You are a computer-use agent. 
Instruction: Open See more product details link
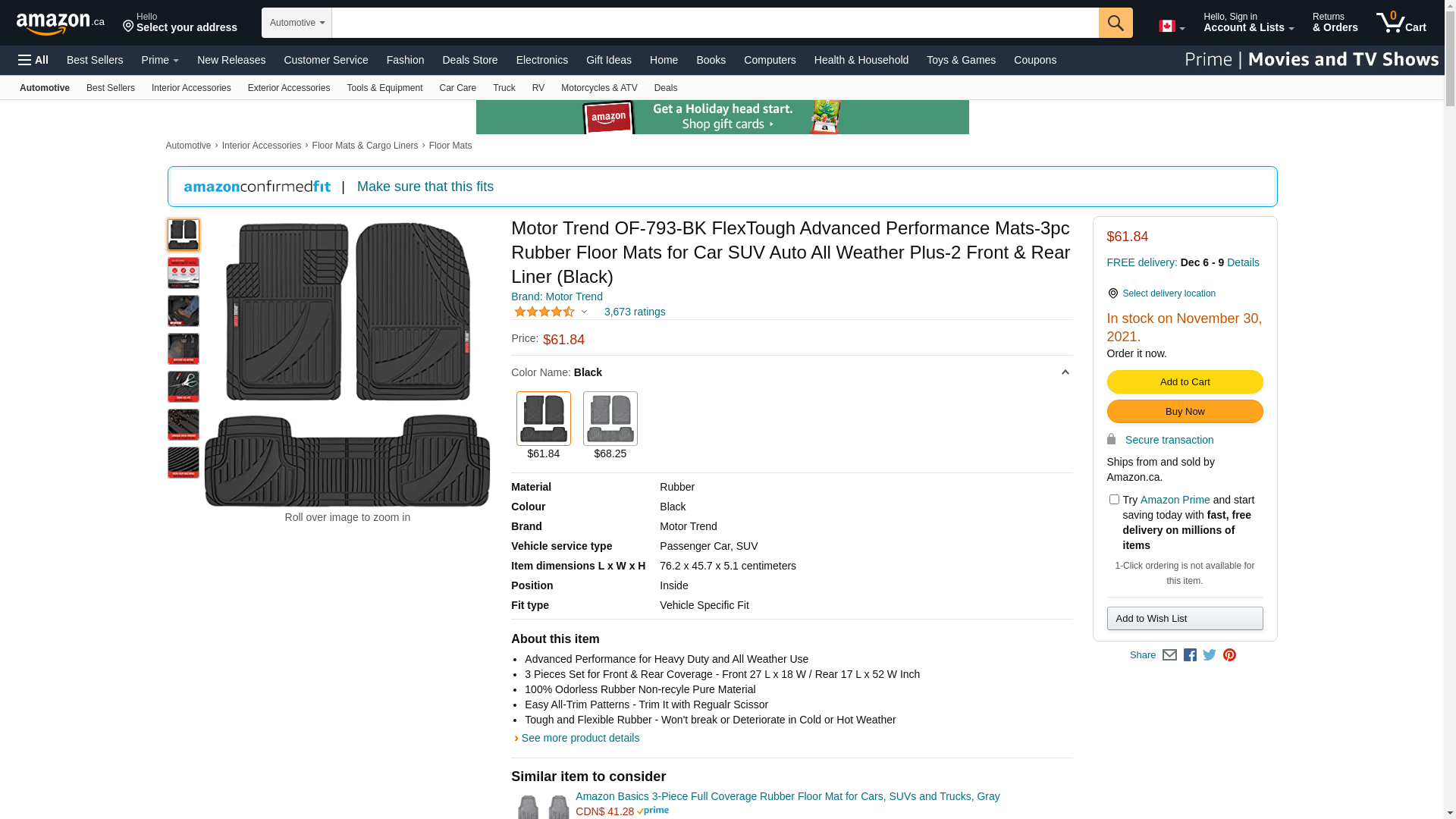(x=579, y=738)
